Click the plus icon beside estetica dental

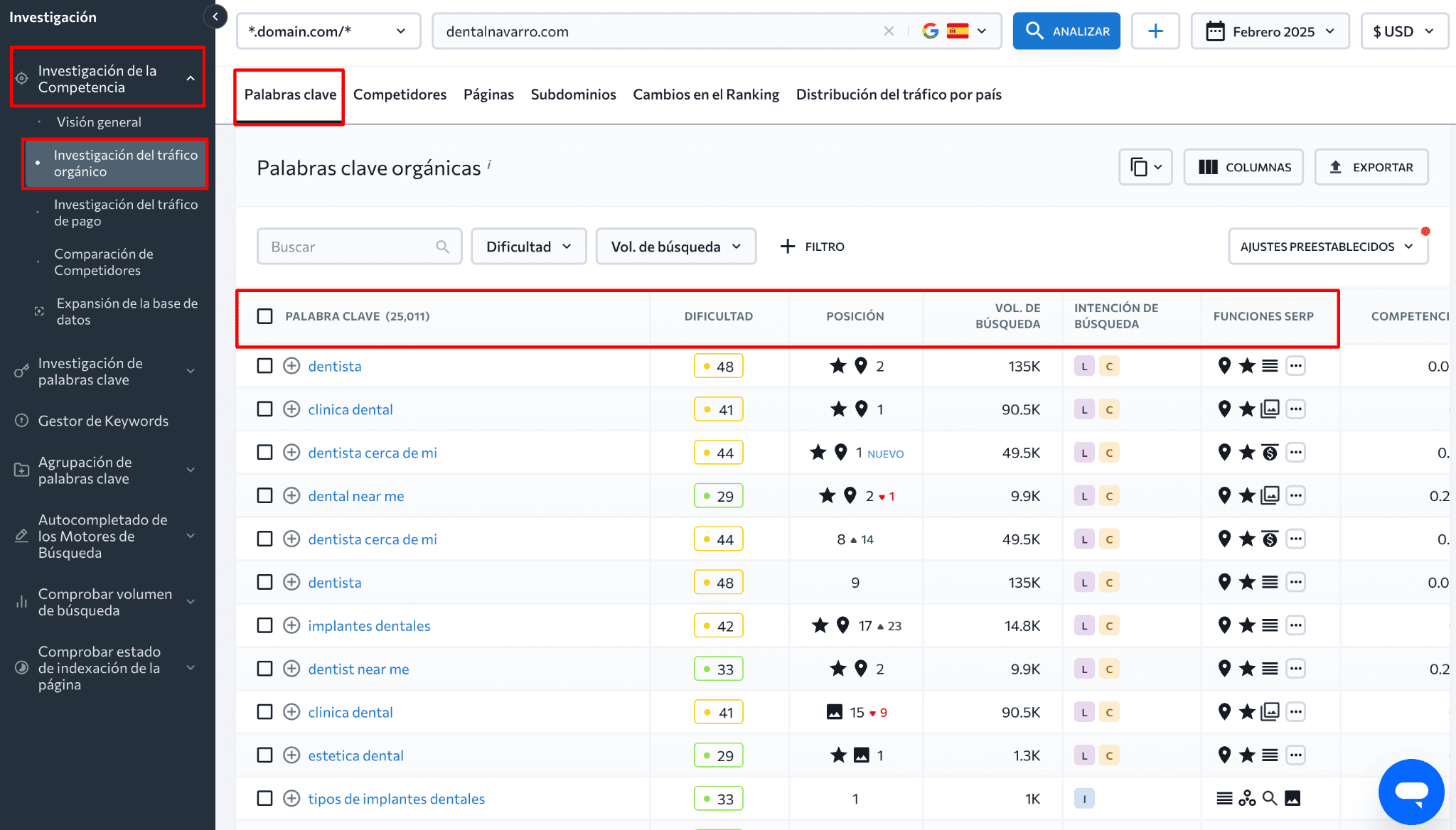(x=291, y=755)
